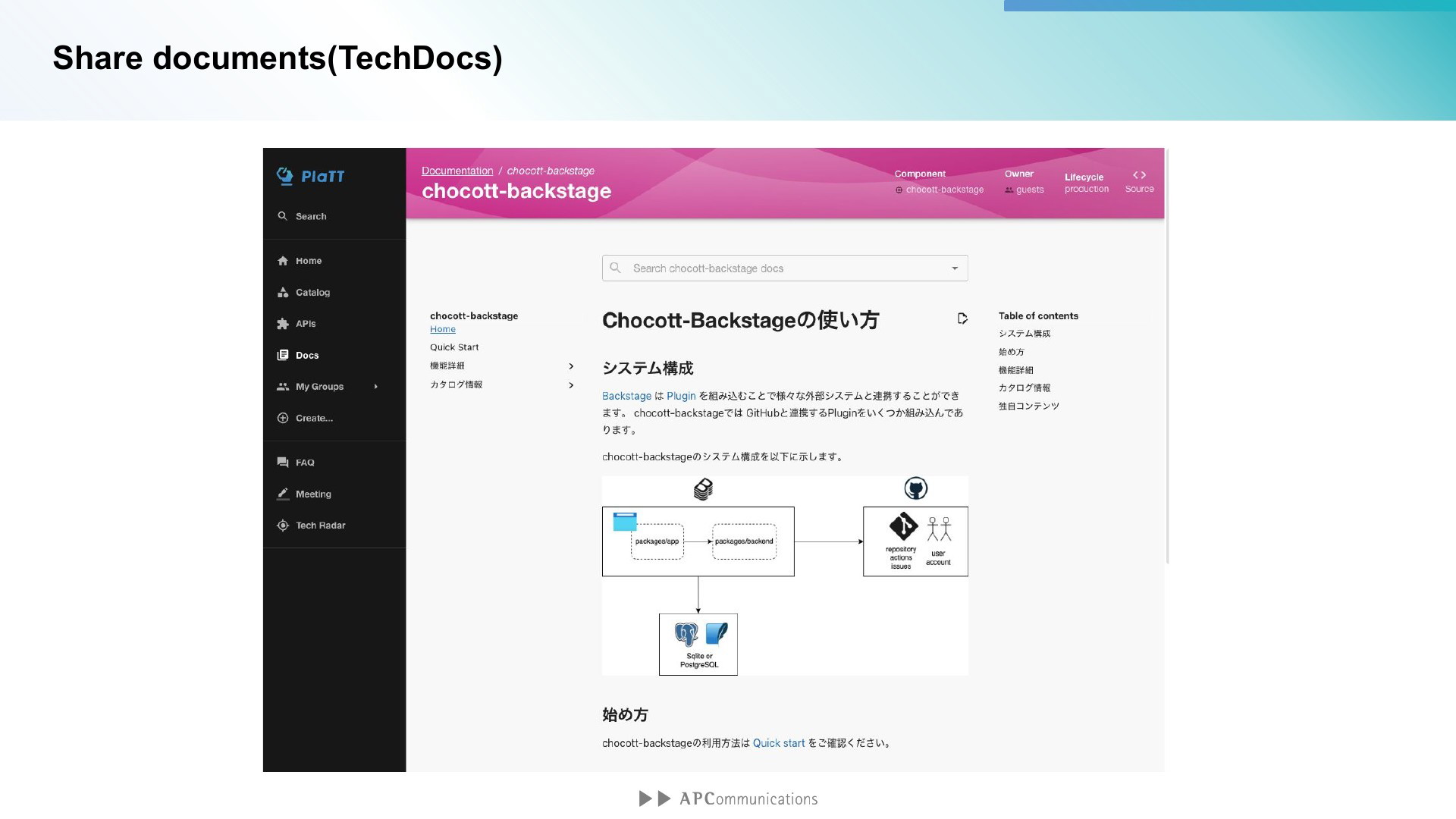Jump to 独自コンテンツ in table of contents
This screenshot has width=1456, height=819.
1029,406
